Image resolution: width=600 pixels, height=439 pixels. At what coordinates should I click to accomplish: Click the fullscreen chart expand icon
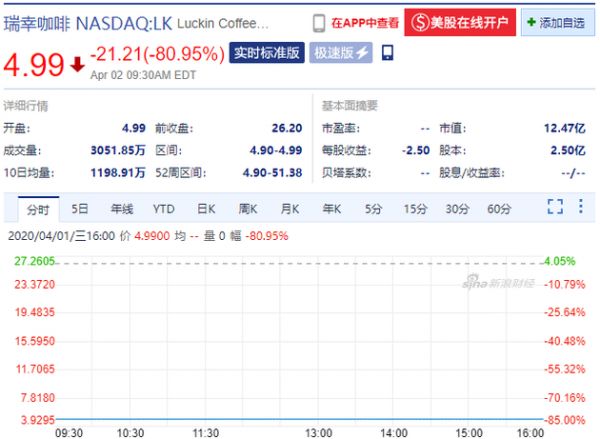[555, 208]
